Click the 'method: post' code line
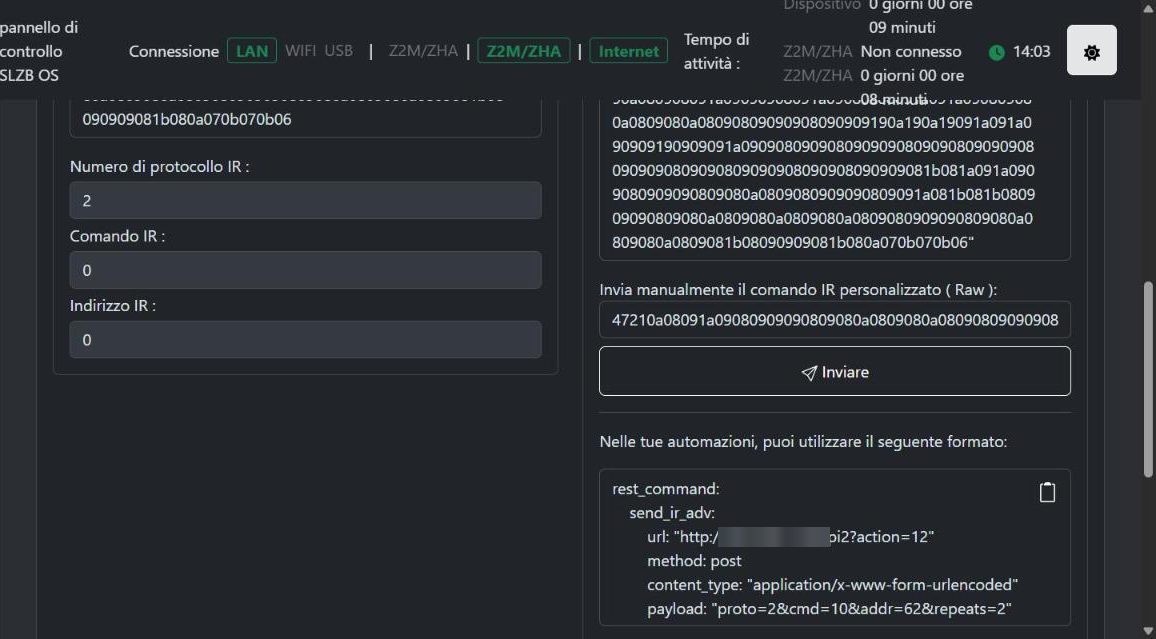 (694, 561)
